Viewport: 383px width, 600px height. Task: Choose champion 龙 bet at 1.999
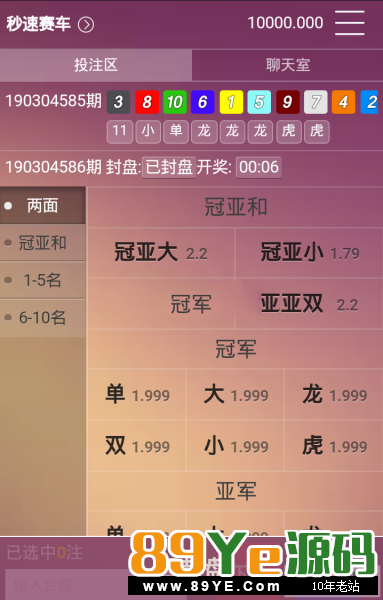coord(334,395)
